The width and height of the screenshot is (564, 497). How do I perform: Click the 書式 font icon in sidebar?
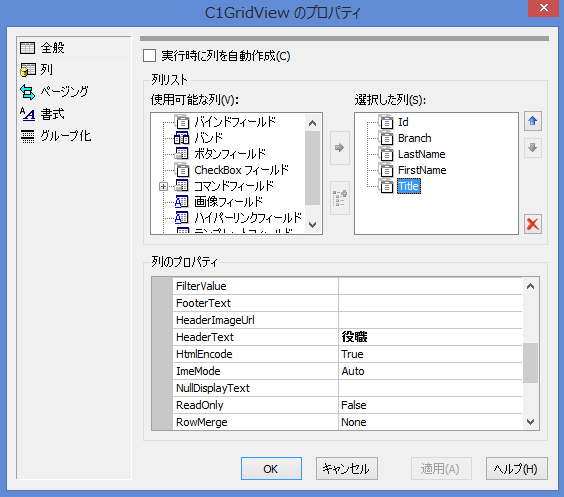coord(27,114)
